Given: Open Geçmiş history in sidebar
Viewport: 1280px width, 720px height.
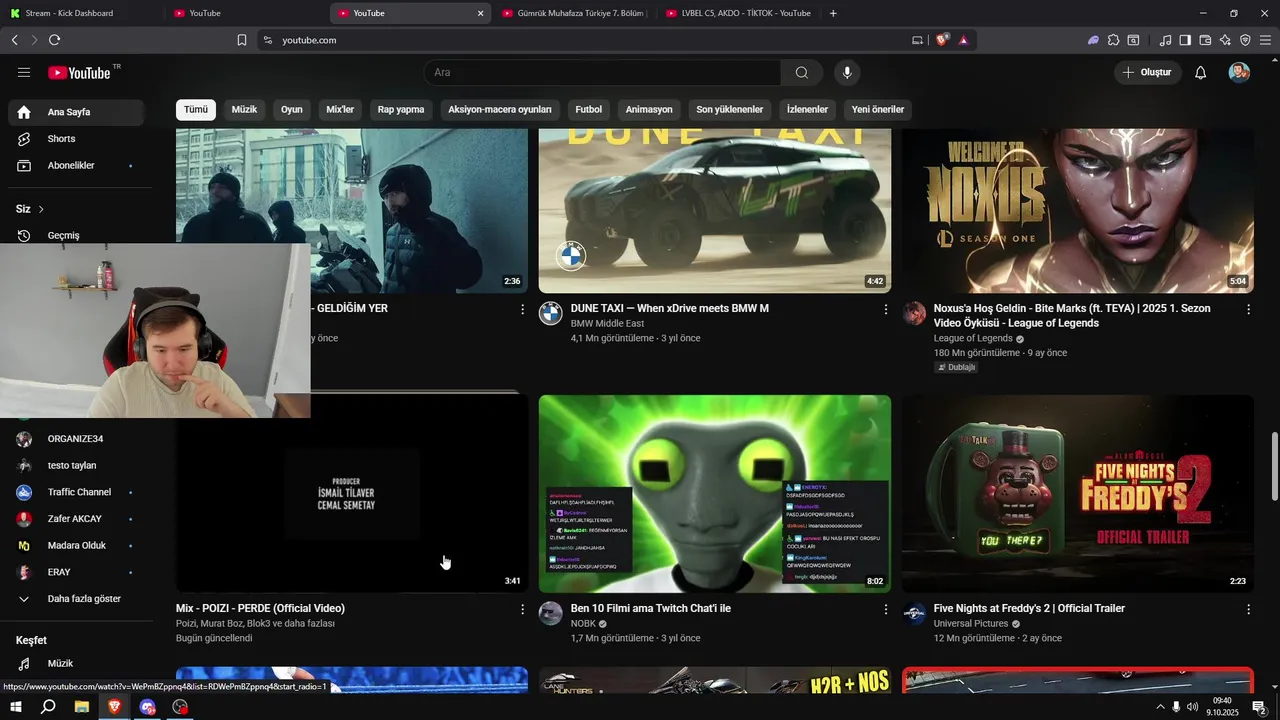Looking at the screenshot, I should click(x=76, y=235).
